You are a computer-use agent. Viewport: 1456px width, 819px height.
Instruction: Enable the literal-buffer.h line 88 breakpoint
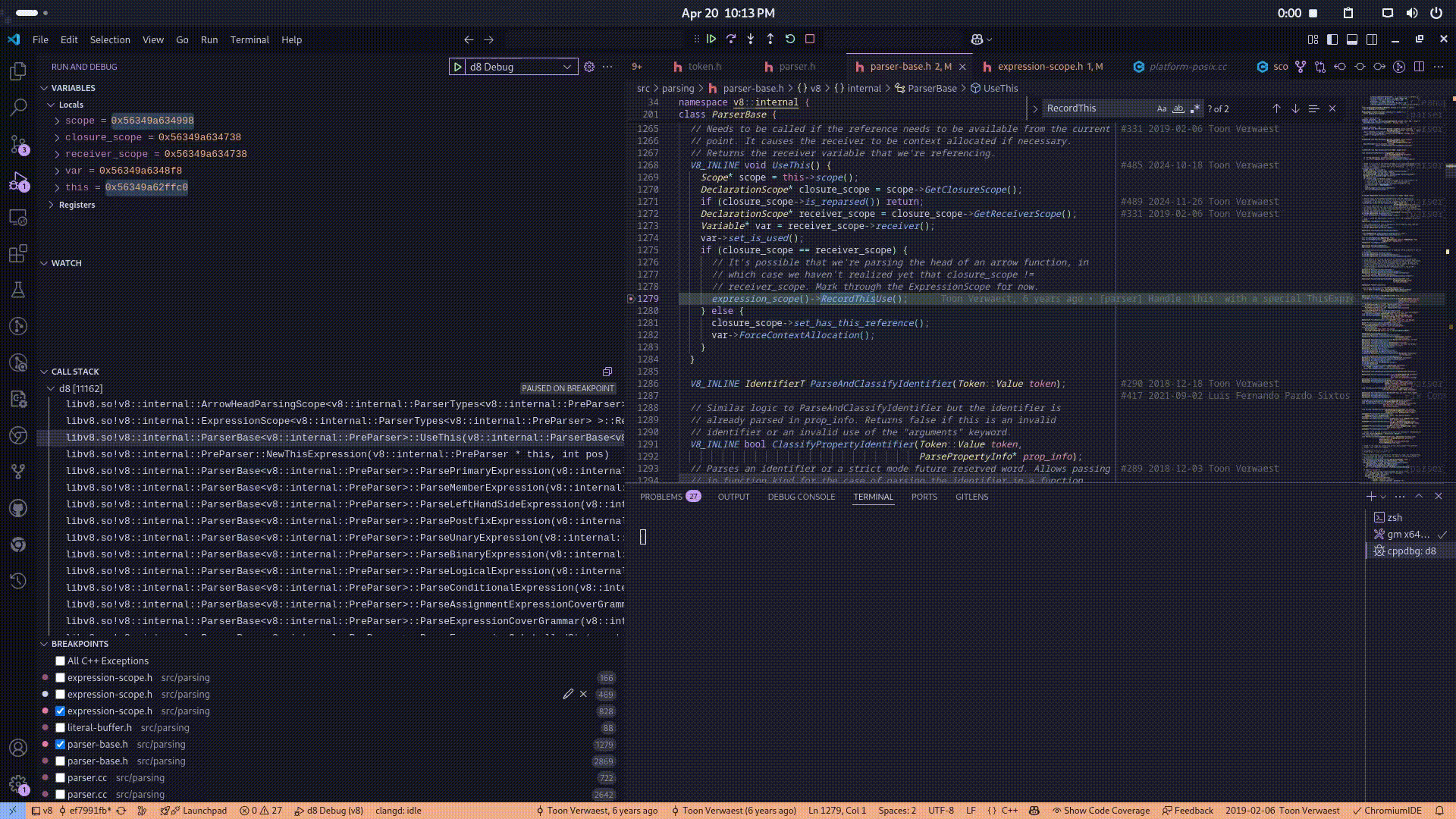point(61,727)
